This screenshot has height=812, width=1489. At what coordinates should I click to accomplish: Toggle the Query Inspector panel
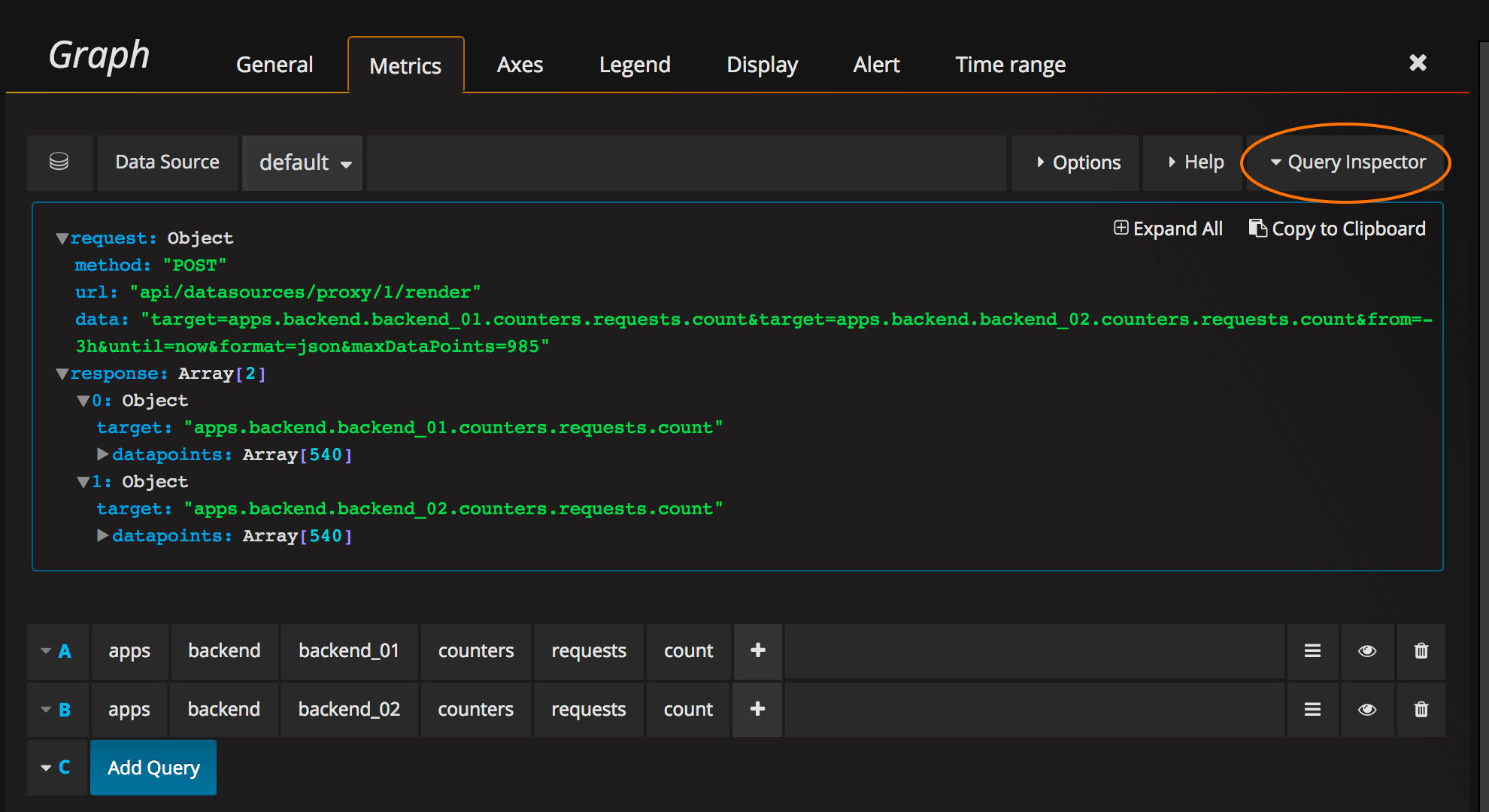pyautogui.click(x=1346, y=162)
